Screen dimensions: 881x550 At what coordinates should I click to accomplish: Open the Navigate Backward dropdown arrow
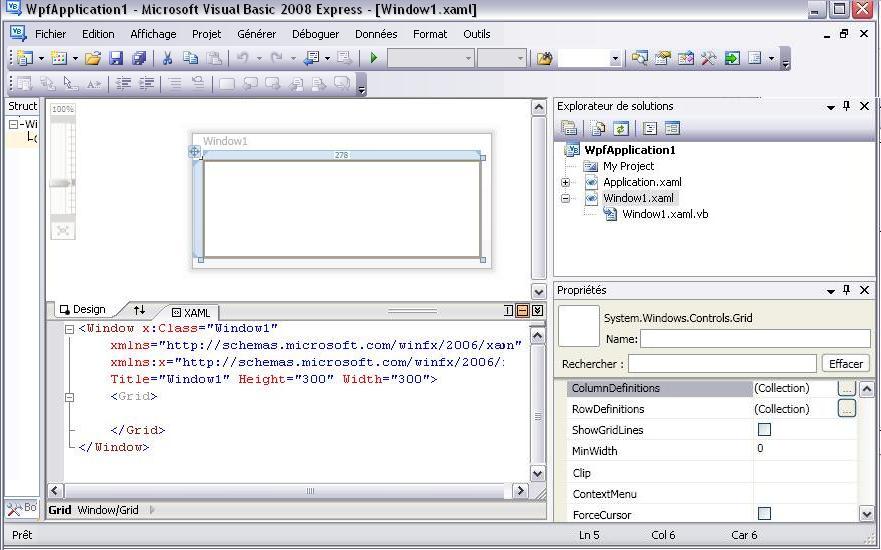[327, 58]
